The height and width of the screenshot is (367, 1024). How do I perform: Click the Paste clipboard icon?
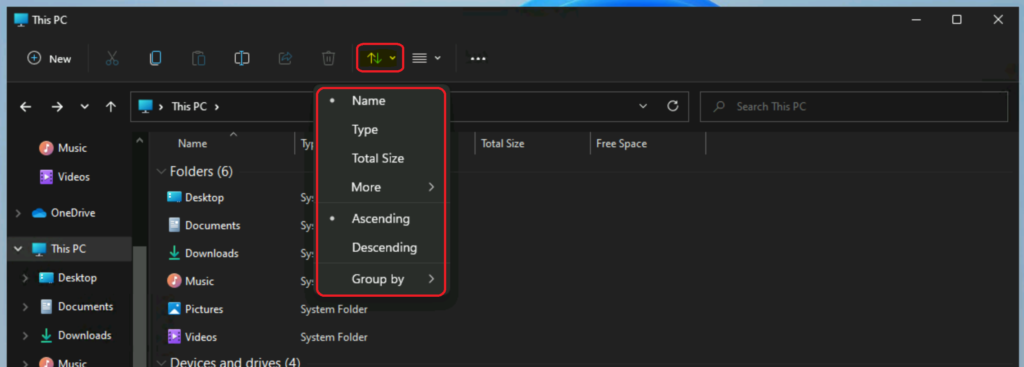tap(199, 59)
